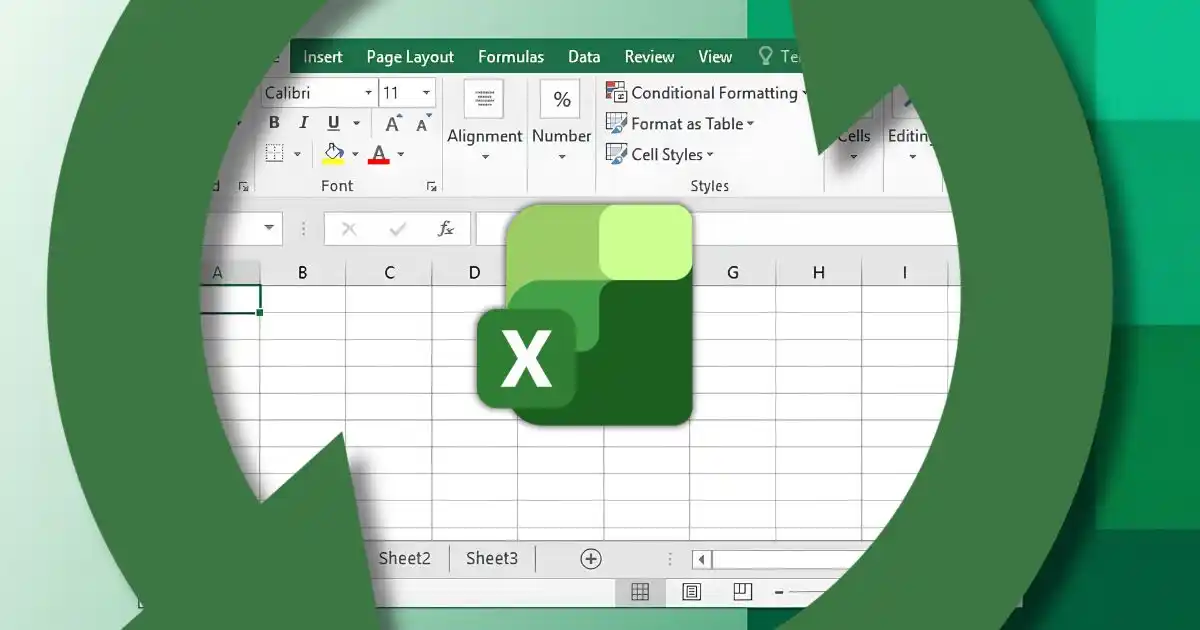
Task: Click the Increase Font Size icon
Action: (x=393, y=123)
